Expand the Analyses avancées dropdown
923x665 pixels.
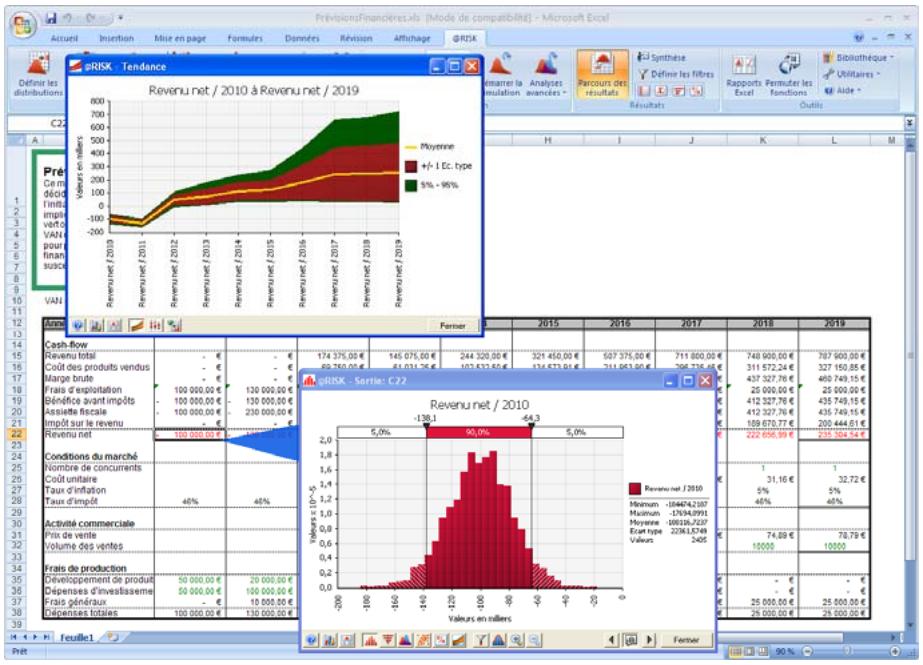pos(547,76)
